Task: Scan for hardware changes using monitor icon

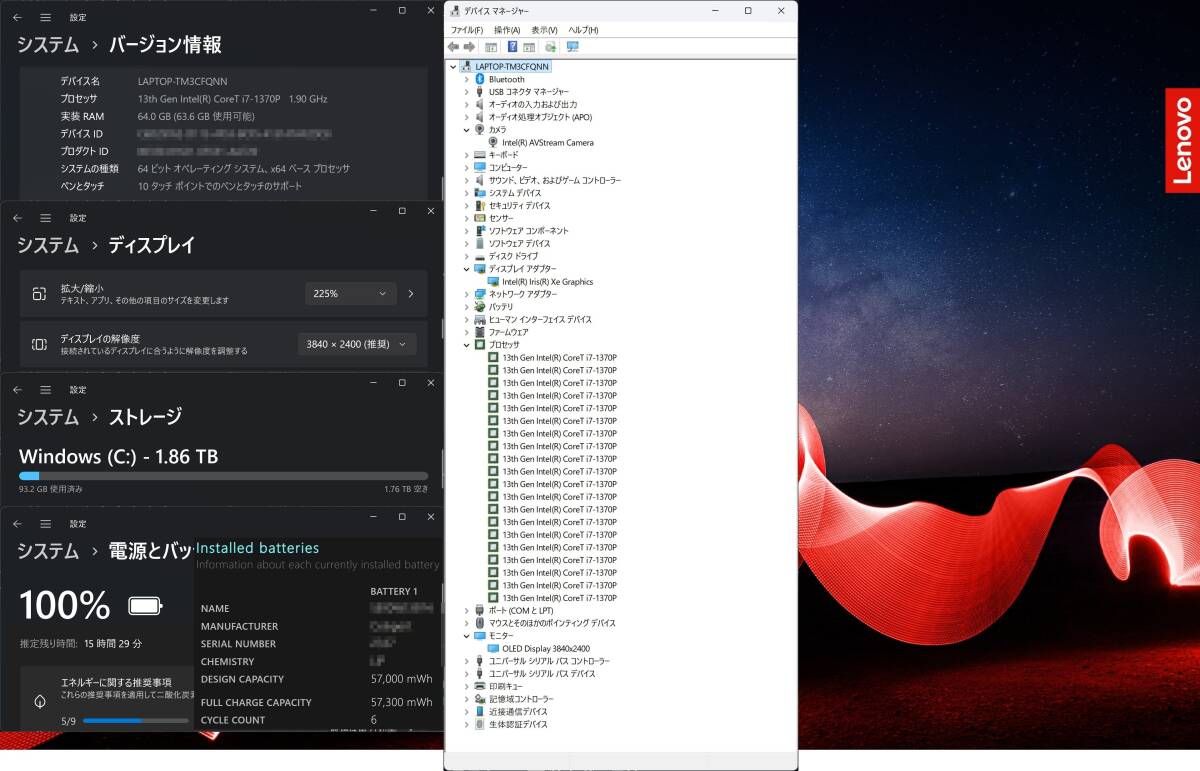Action: (573, 47)
